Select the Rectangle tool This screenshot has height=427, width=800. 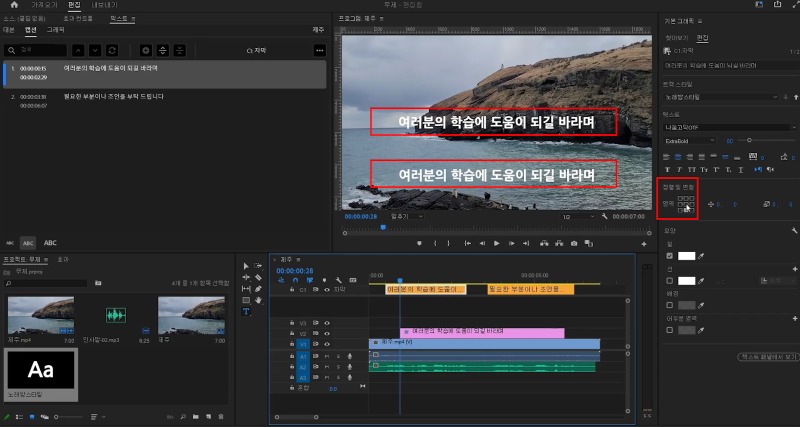pyautogui.click(x=246, y=300)
